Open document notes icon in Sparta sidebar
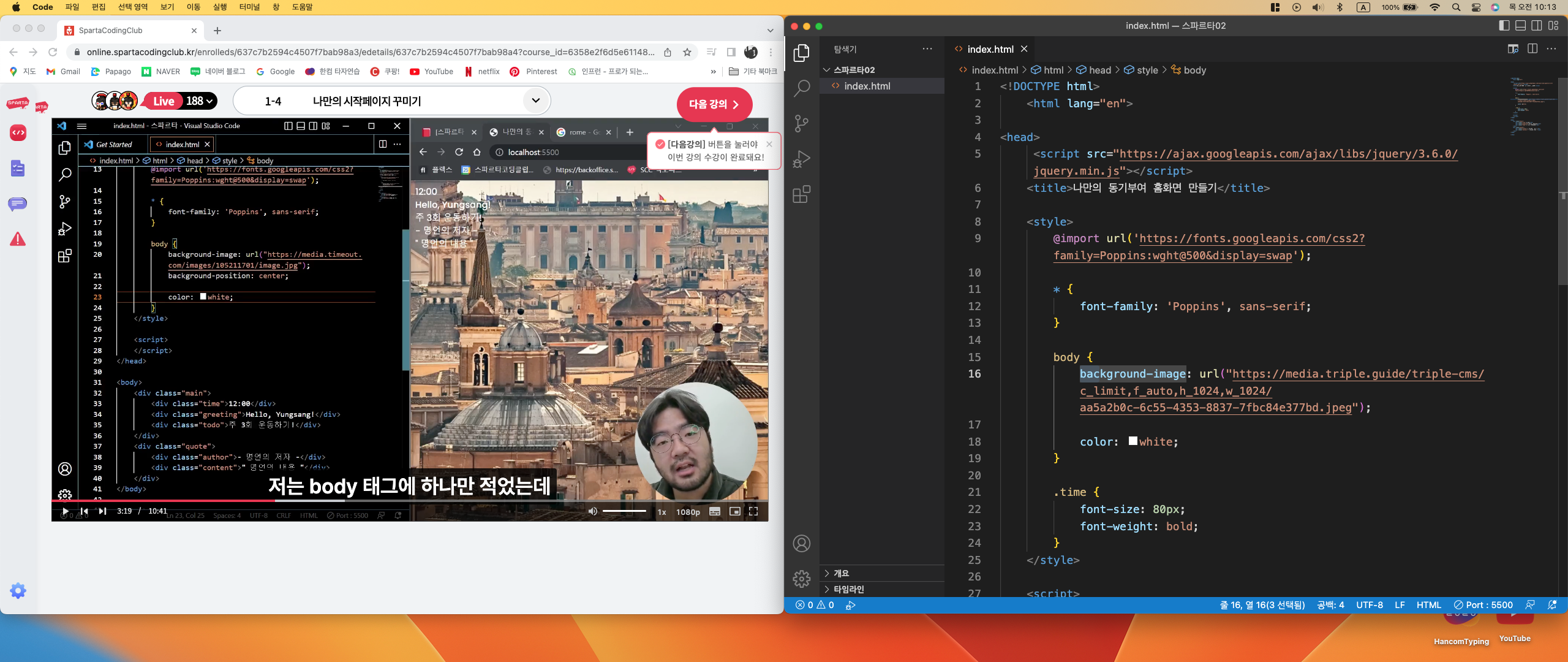Screen dimensions: 1568x662 (x=18, y=168)
